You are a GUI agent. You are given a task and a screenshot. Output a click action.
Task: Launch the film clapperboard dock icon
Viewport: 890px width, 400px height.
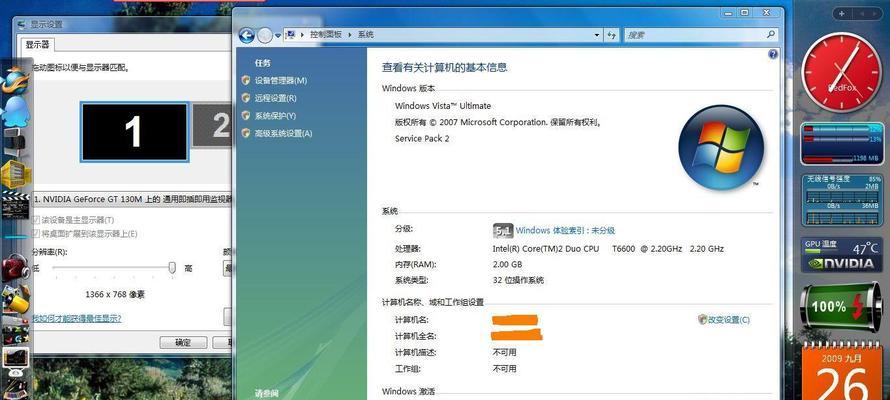15,204
